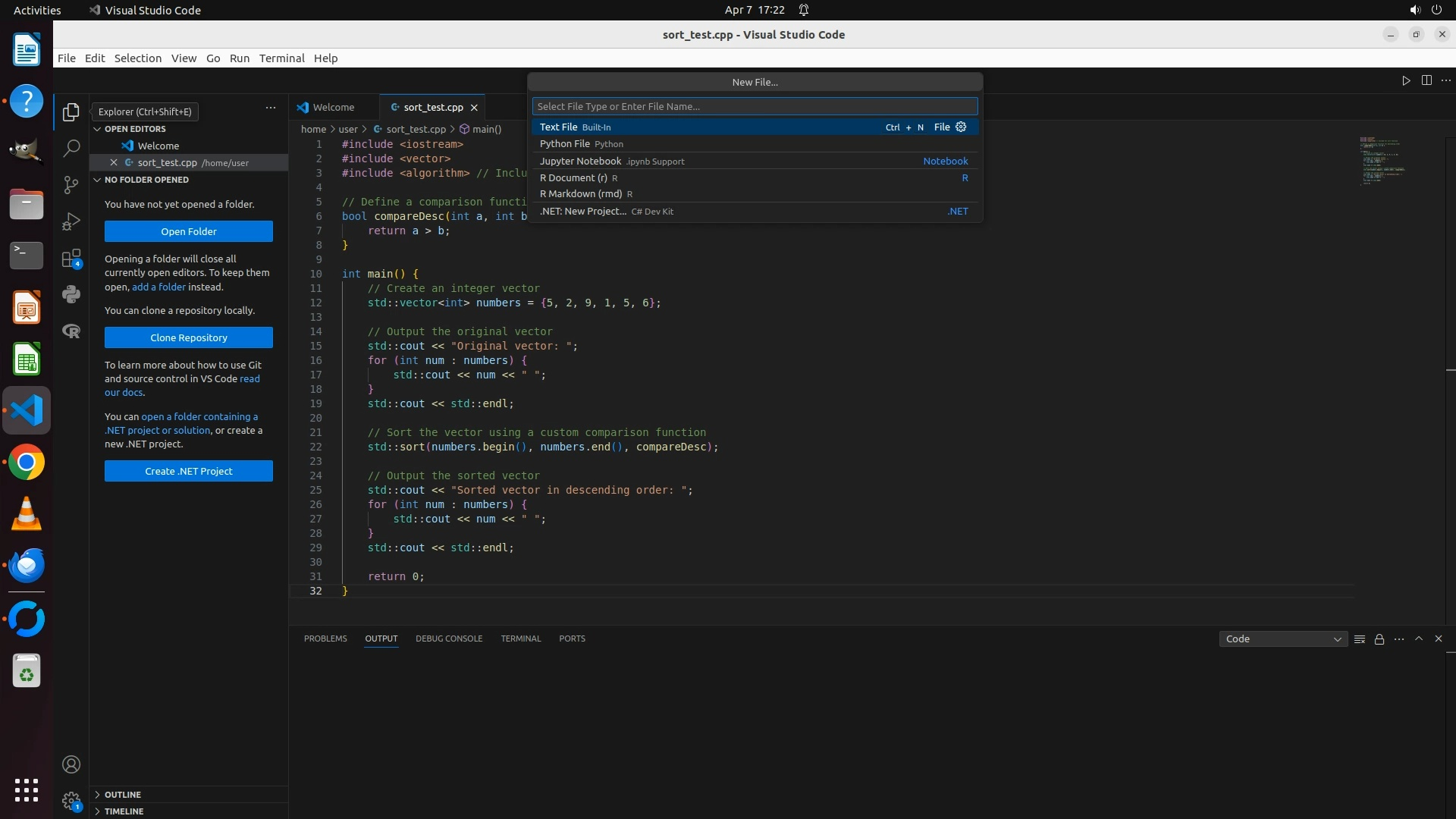Open the Terminal menu
Screen dimensions: 1456x819
281,58
